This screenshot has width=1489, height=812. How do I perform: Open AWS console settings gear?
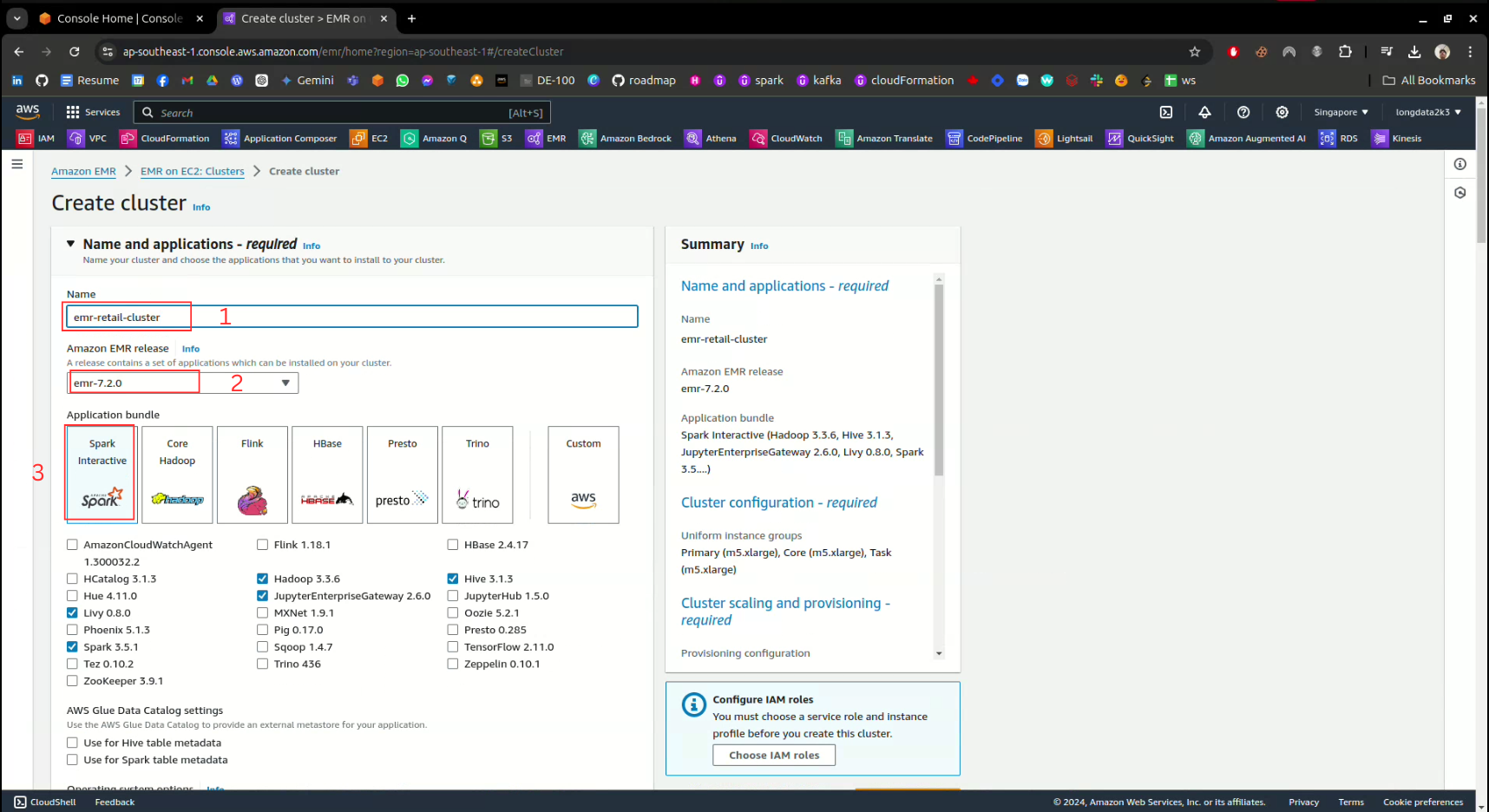click(1282, 112)
